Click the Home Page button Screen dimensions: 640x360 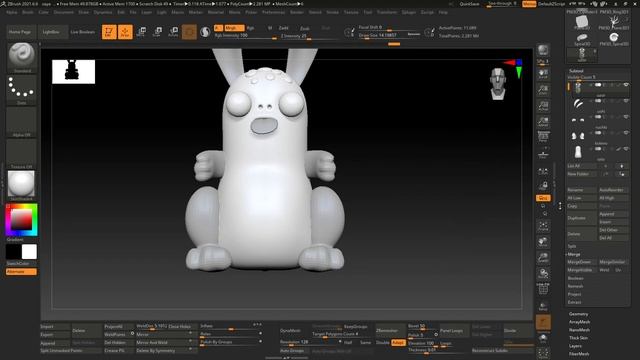click(x=20, y=32)
